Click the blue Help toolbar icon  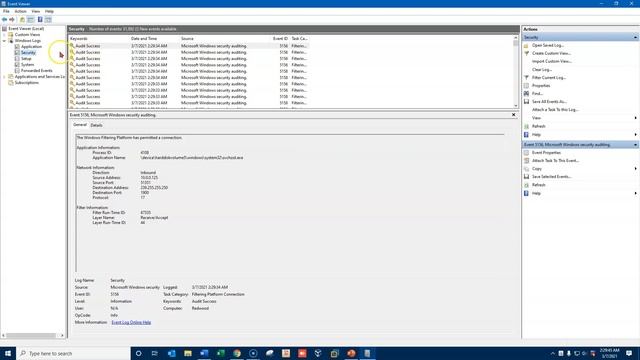click(40, 20)
